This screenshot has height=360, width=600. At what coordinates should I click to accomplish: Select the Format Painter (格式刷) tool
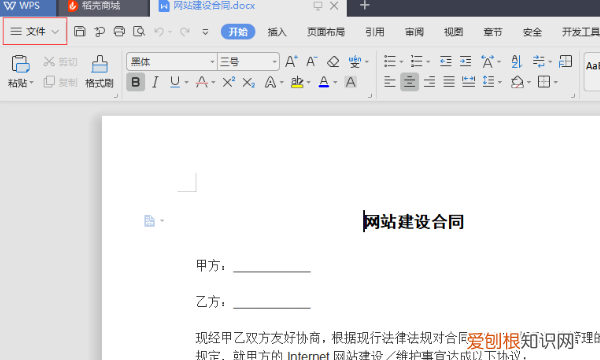click(x=99, y=72)
